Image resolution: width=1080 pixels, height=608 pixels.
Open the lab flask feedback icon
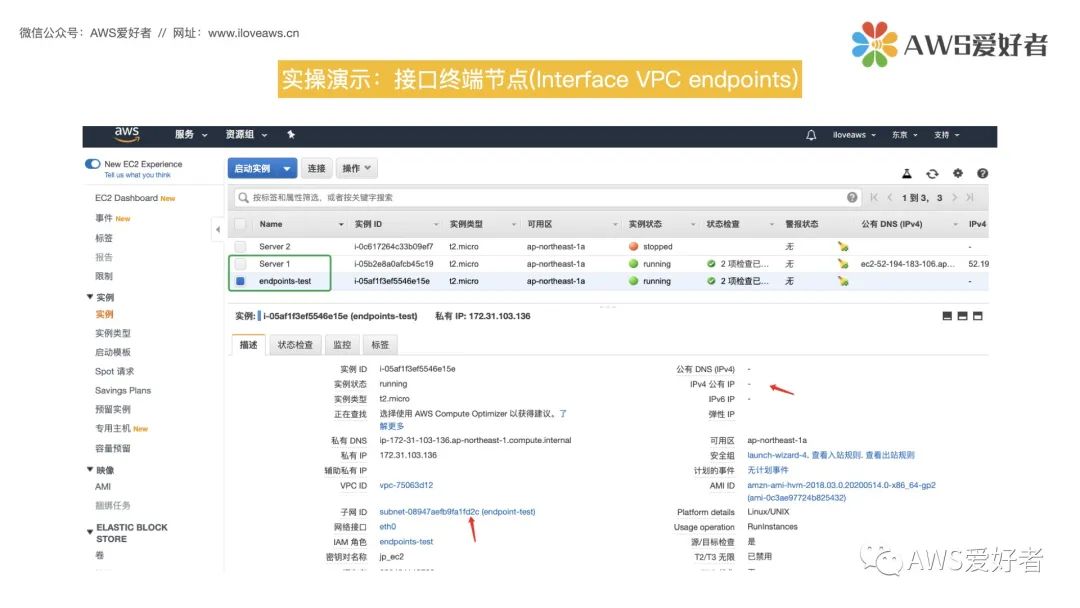(x=907, y=174)
